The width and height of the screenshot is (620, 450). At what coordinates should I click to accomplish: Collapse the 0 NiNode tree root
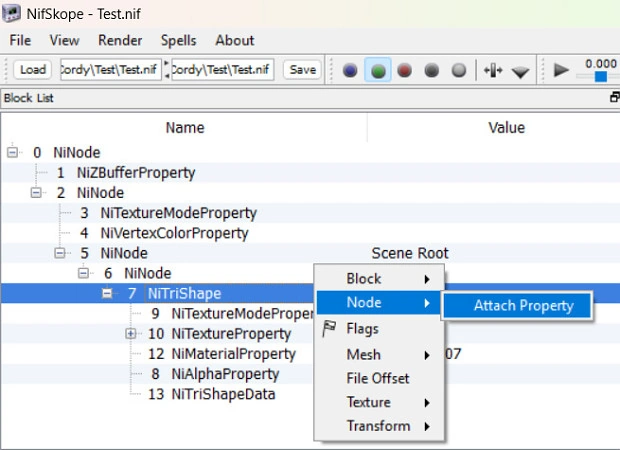12,152
